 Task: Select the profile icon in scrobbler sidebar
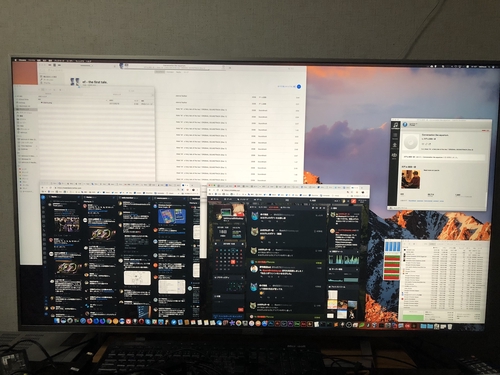pos(395,145)
